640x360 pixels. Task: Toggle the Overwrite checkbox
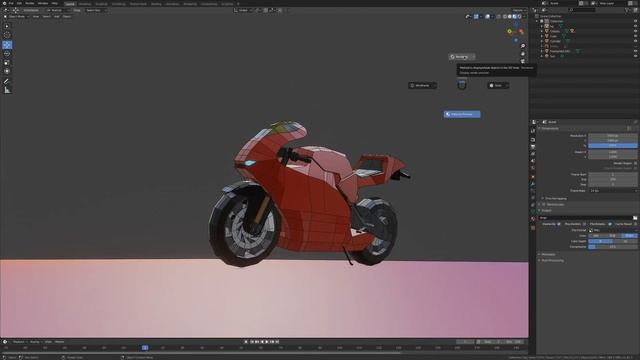[559, 224]
